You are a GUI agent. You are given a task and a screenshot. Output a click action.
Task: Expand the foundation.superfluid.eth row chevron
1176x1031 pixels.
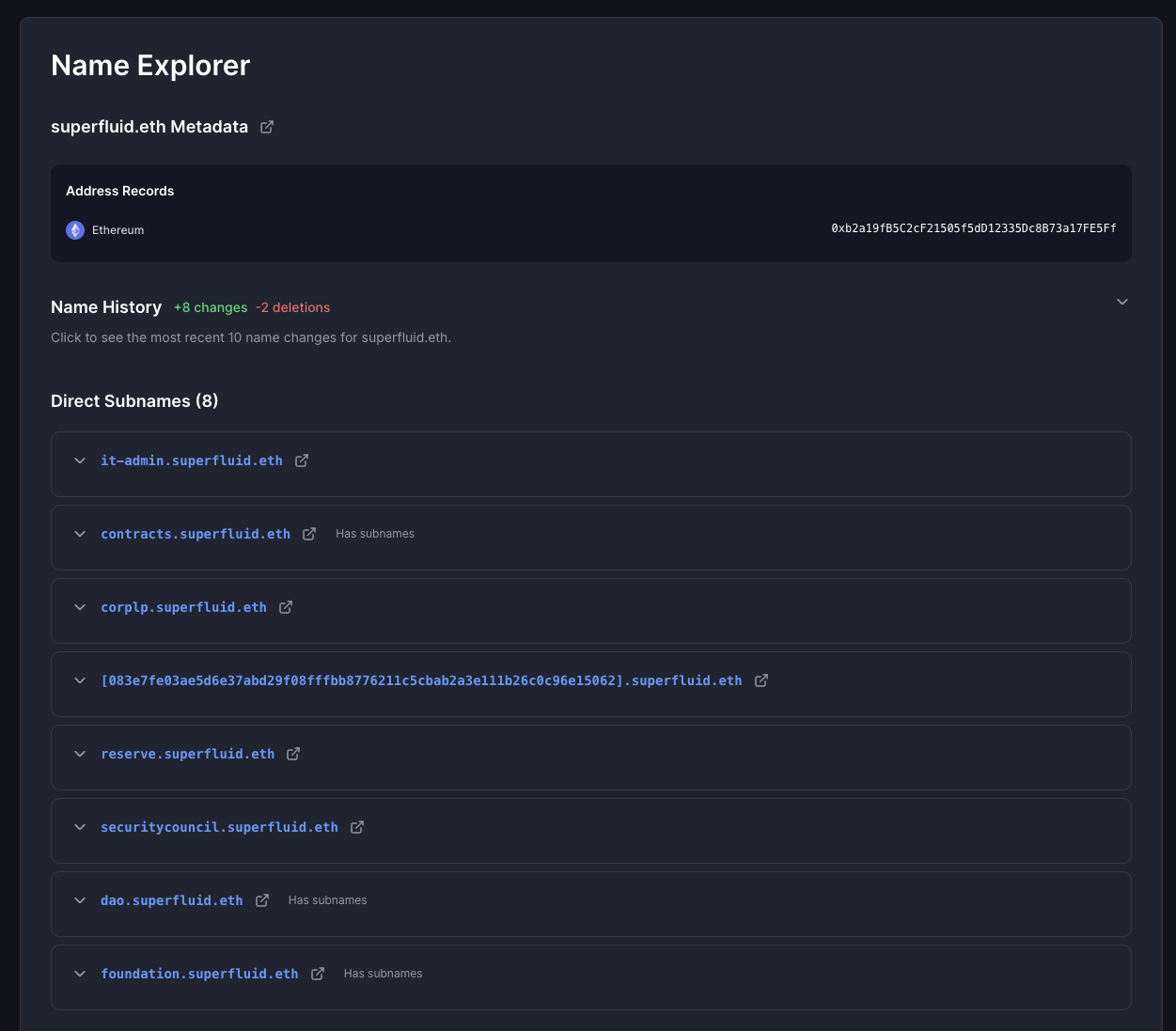coord(80,974)
